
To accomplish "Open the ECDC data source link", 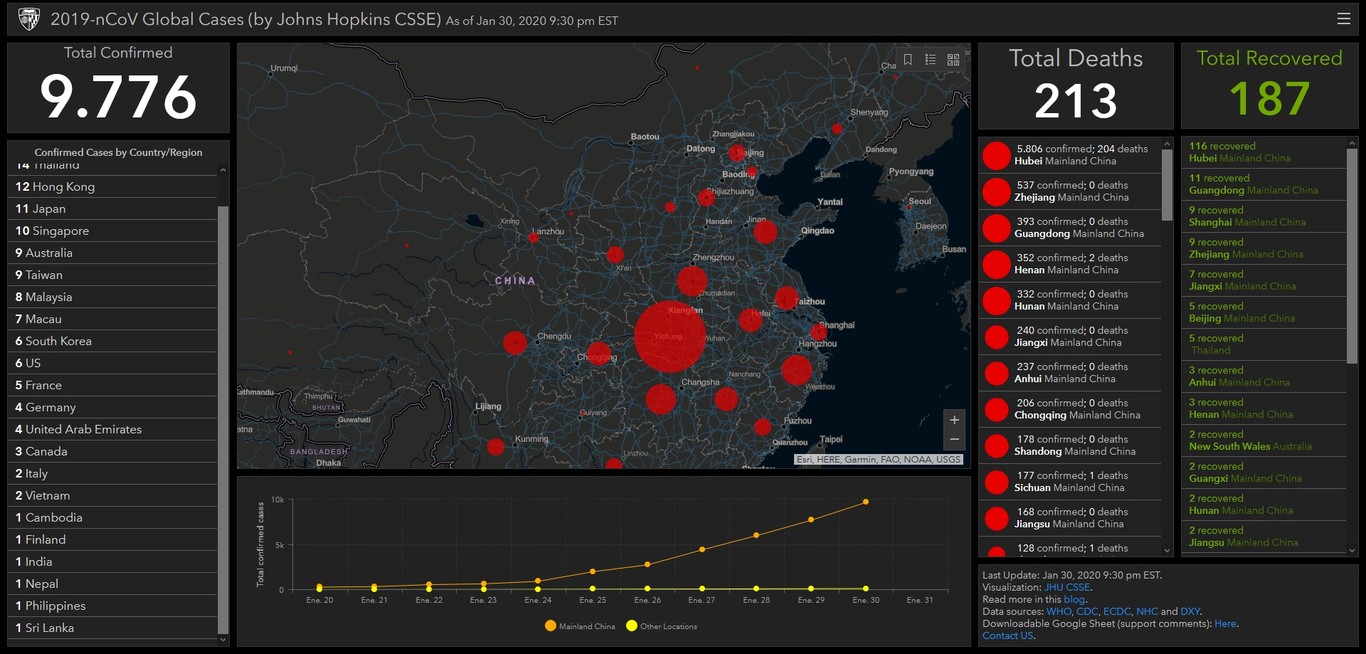I will coord(1117,612).
